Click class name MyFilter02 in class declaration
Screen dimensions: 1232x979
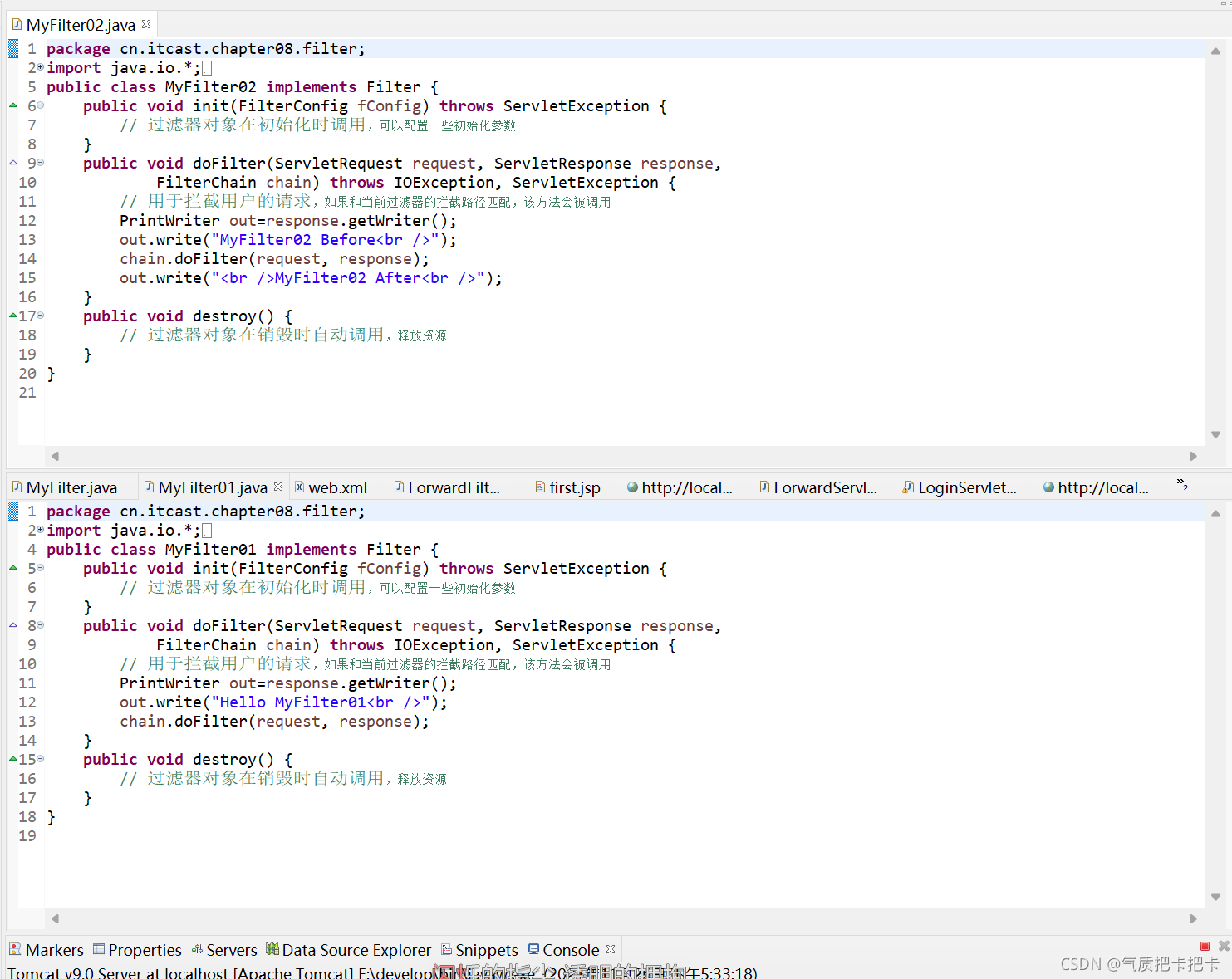(211, 87)
